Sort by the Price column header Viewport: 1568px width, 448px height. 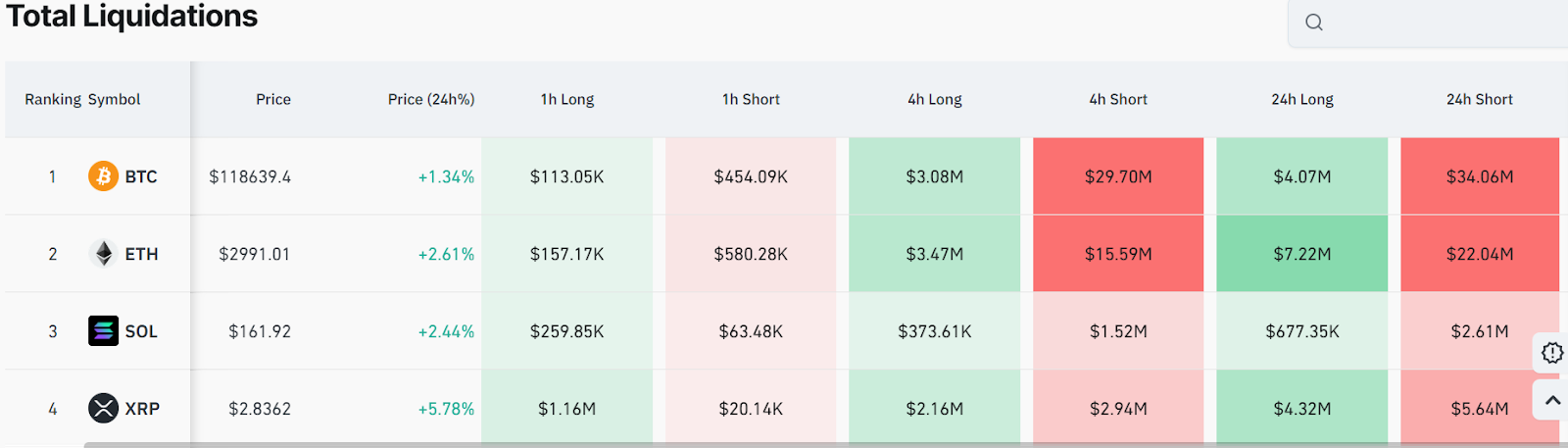(x=273, y=99)
